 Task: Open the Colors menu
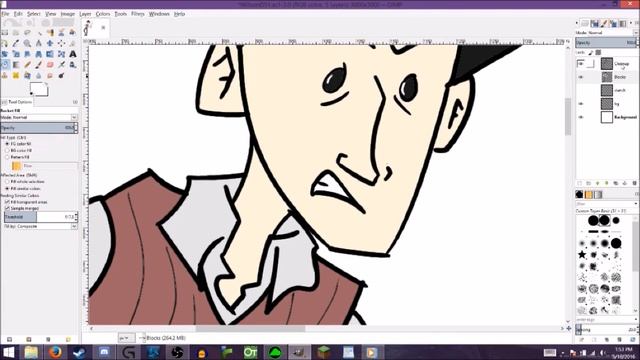pyautogui.click(x=103, y=14)
